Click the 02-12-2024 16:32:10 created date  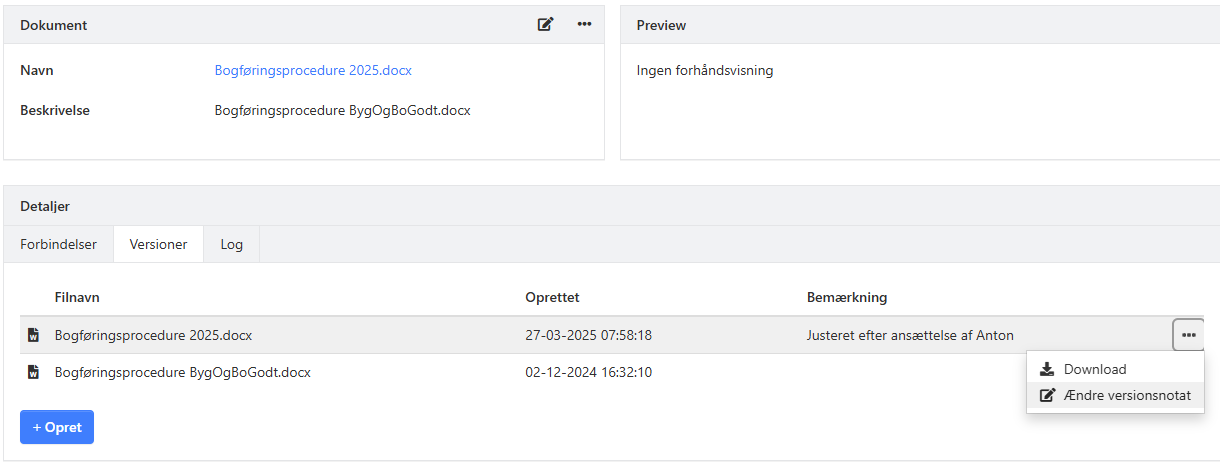(x=588, y=373)
